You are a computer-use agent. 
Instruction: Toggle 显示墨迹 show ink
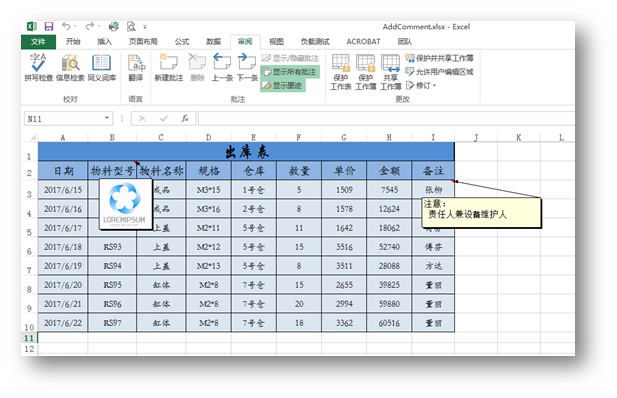(x=283, y=85)
